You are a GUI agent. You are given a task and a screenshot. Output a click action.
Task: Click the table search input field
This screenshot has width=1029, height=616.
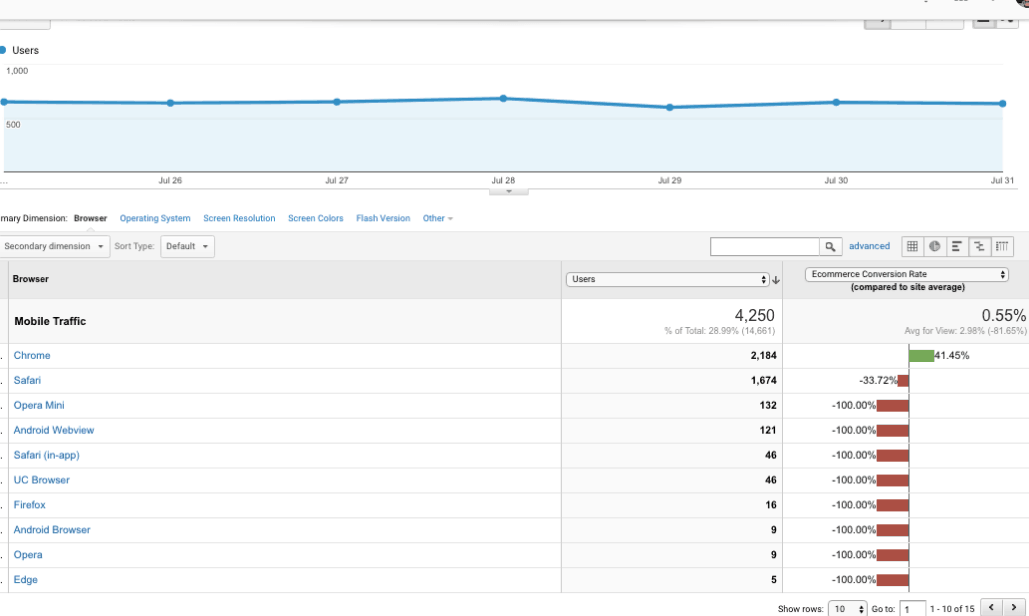point(765,246)
